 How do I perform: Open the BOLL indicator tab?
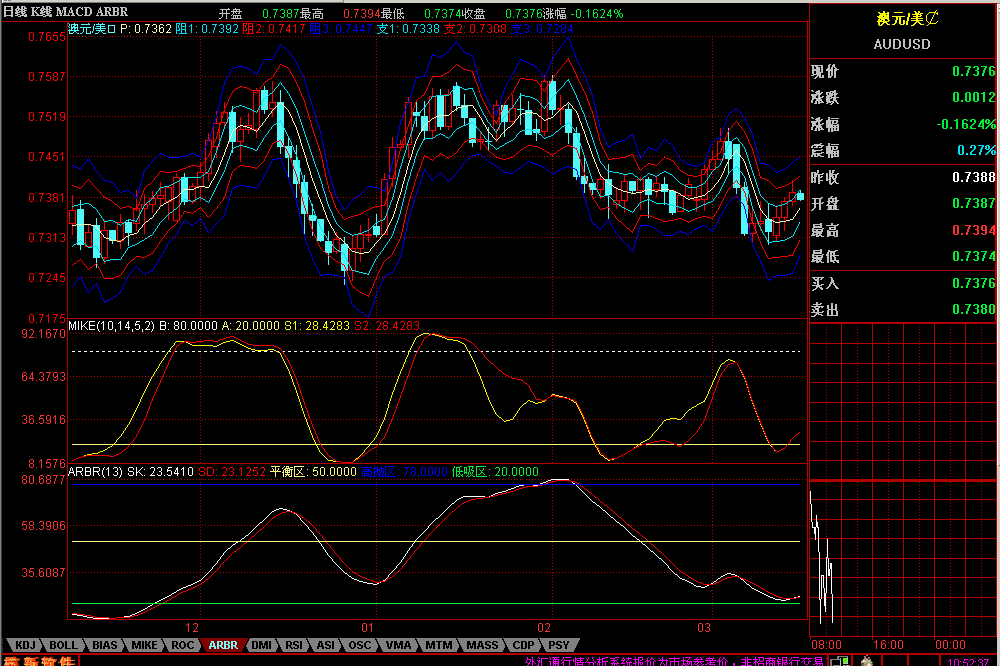click(x=64, y=645)
